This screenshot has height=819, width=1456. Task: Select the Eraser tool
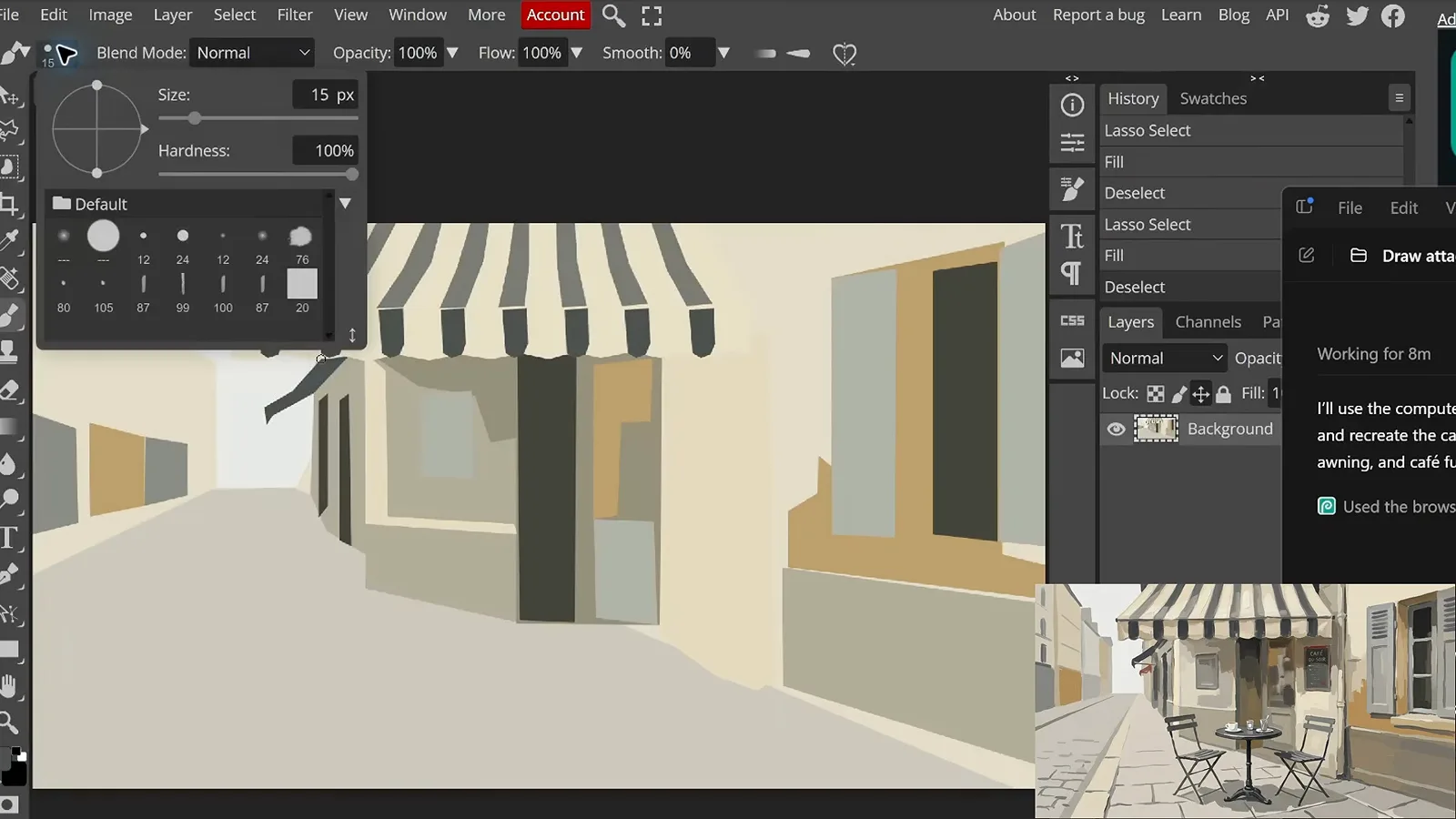[10, 391]
